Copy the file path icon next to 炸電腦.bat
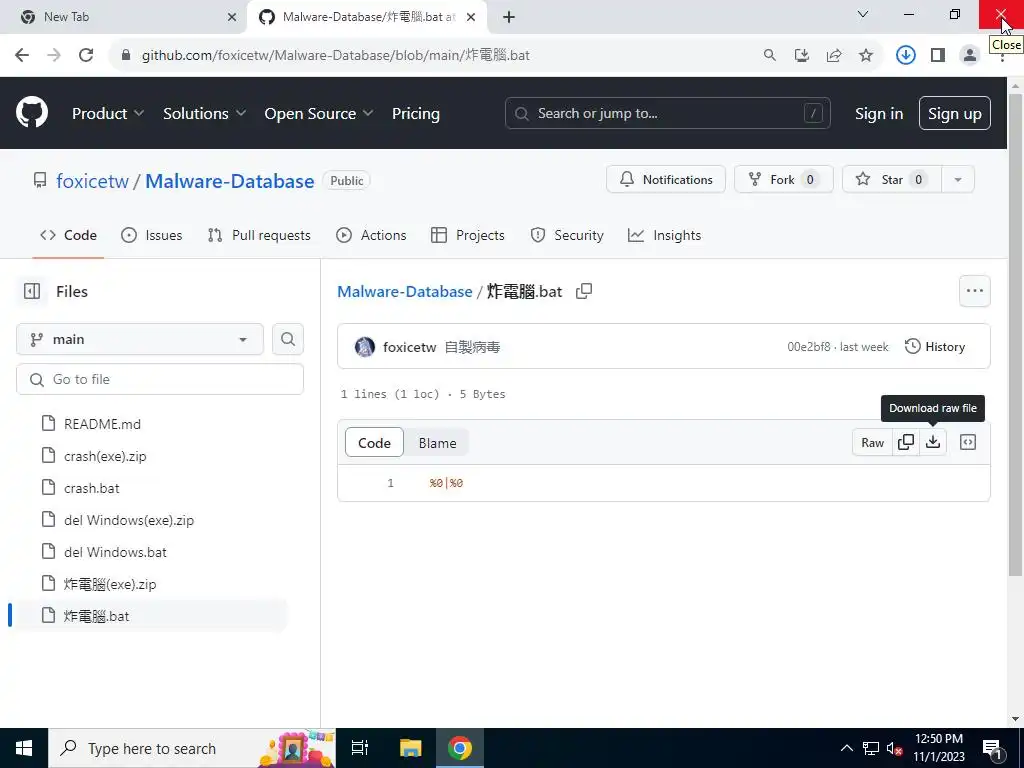 coord(584,291)
